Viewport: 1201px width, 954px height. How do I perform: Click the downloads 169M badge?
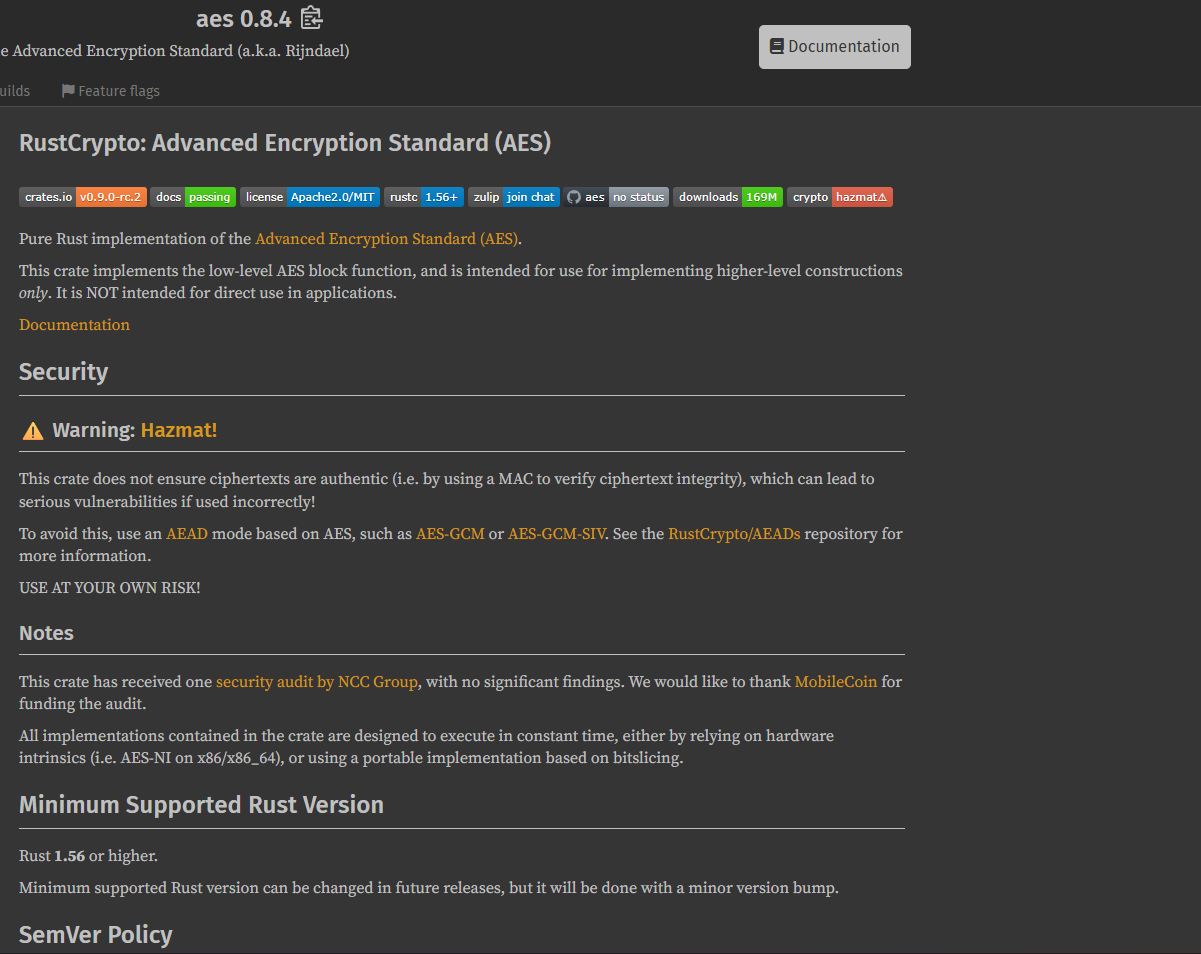728,197
